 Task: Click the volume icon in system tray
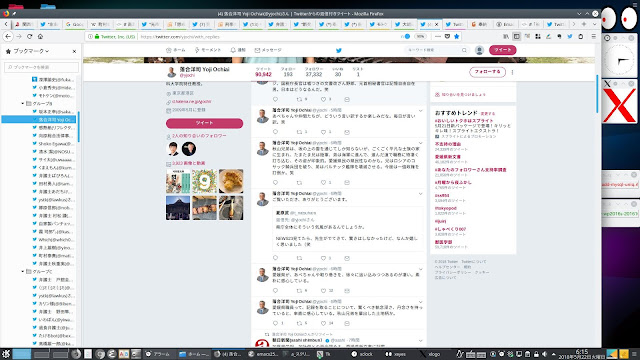(x=544, y=354)
